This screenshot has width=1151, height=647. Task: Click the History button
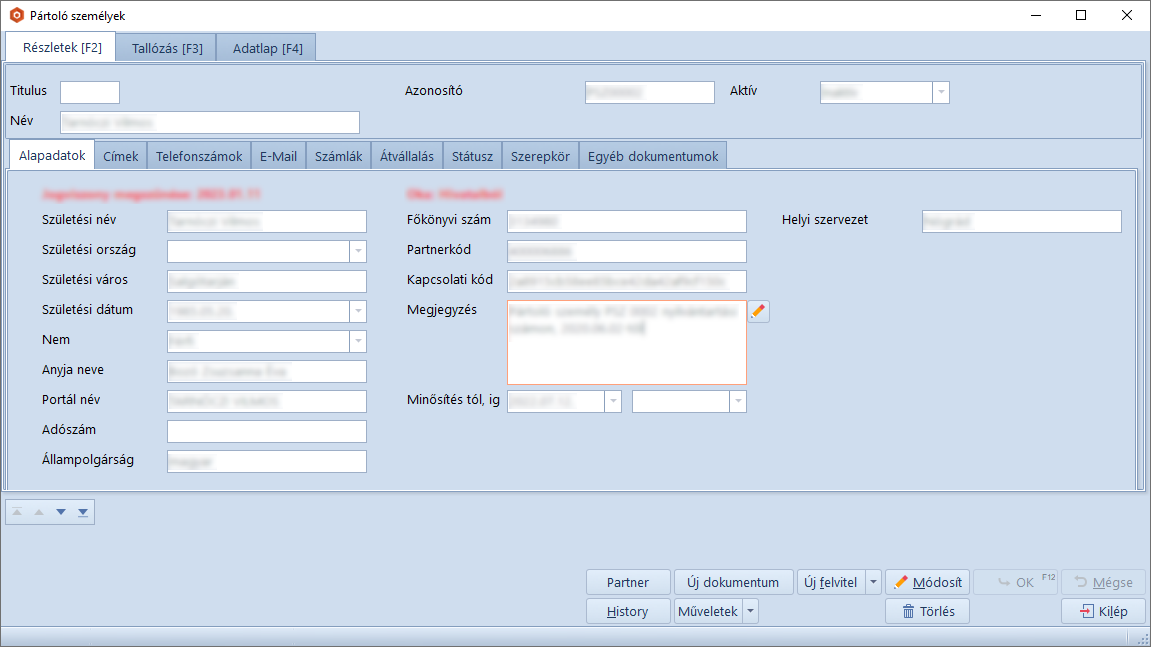point(627,611)
